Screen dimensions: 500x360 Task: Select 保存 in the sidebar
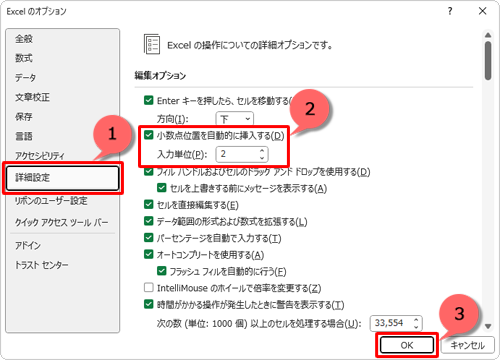24,117
